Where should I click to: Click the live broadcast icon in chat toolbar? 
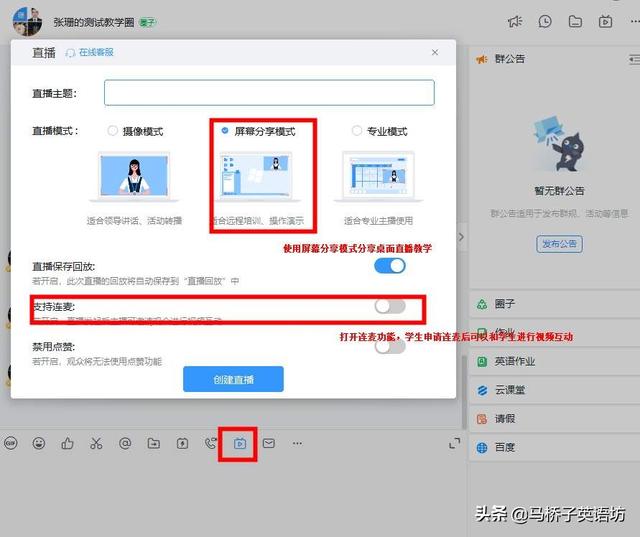click(x=240, y=443)
